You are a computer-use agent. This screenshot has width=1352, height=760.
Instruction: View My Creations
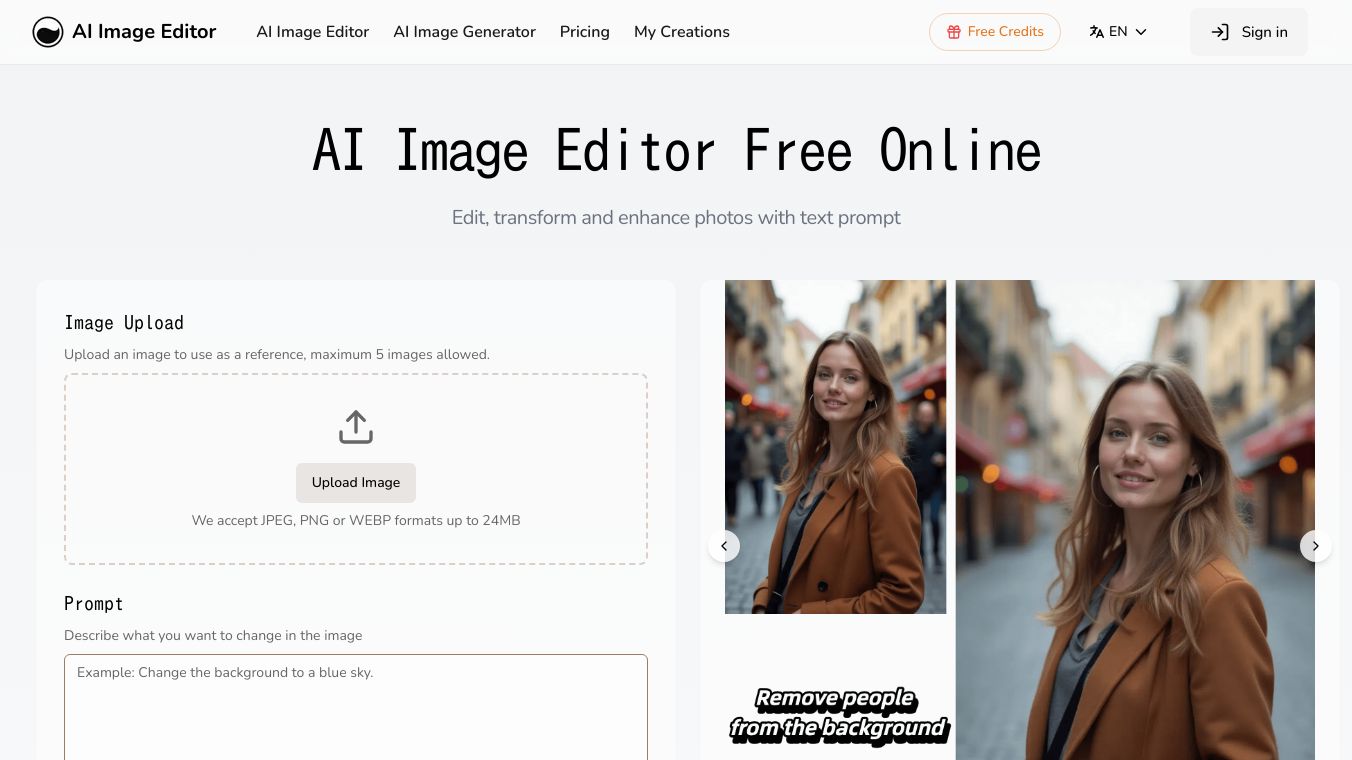coord(682,32)
